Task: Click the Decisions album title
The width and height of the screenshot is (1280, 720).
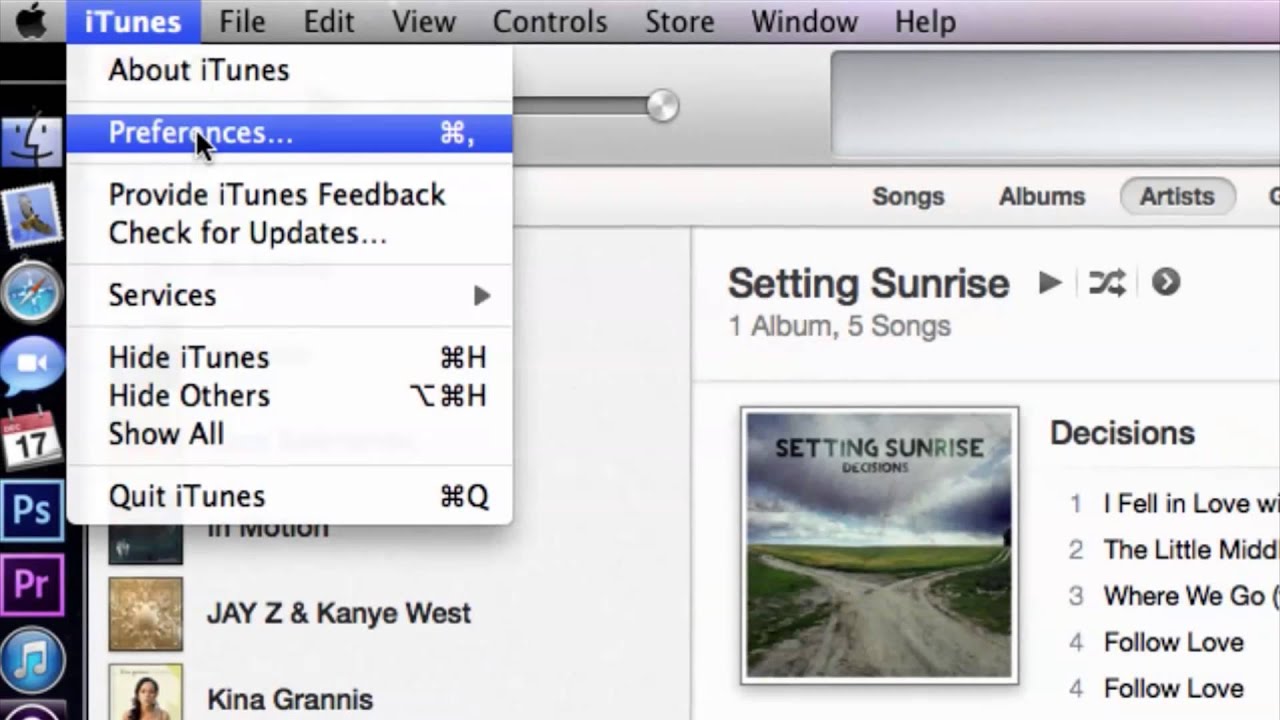Action: (1122, 433)
